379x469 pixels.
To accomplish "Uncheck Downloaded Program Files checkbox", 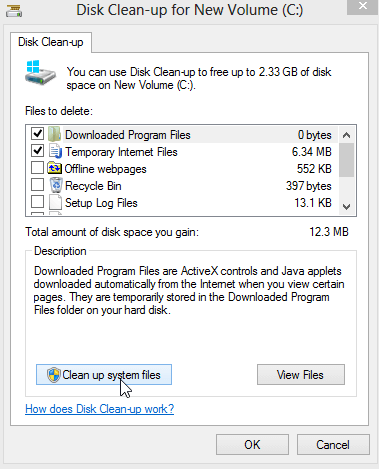I will click(x=37, y=134).
